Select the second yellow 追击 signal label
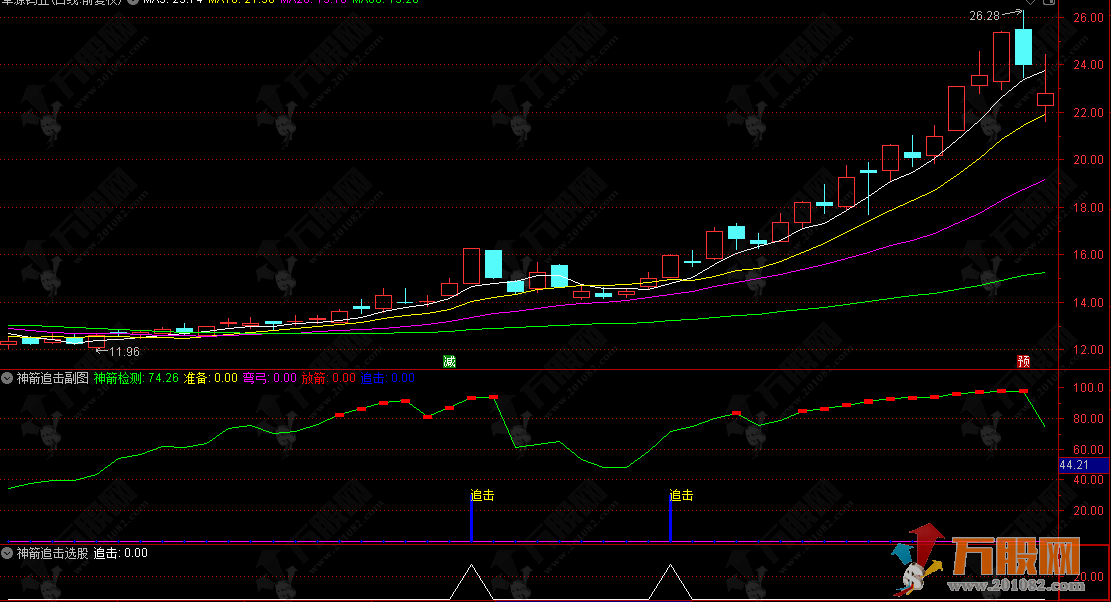The height and width of the screenshot is (602, 1111). (681, 495)
